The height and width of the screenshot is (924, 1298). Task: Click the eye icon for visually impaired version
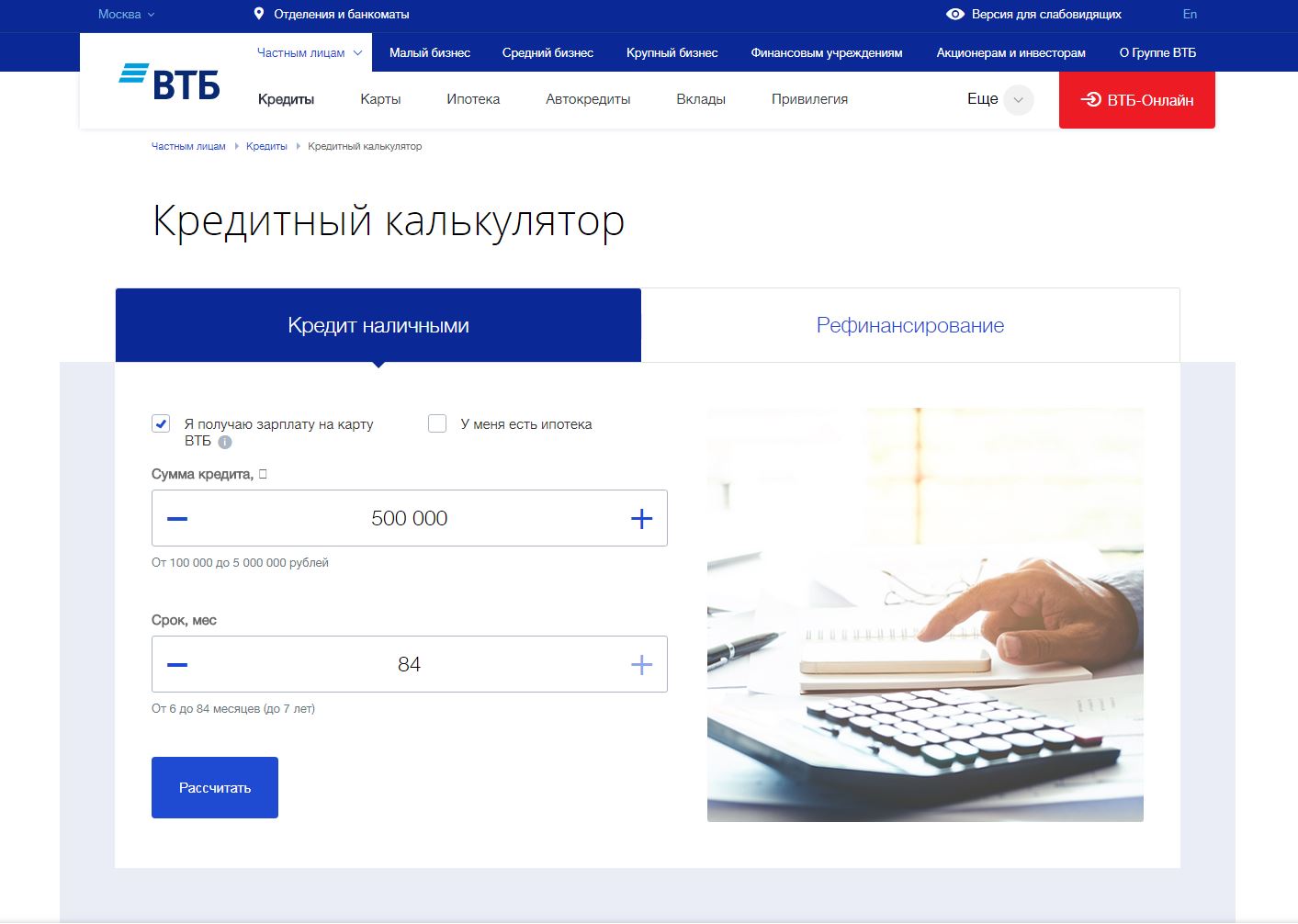pos(955,14)
